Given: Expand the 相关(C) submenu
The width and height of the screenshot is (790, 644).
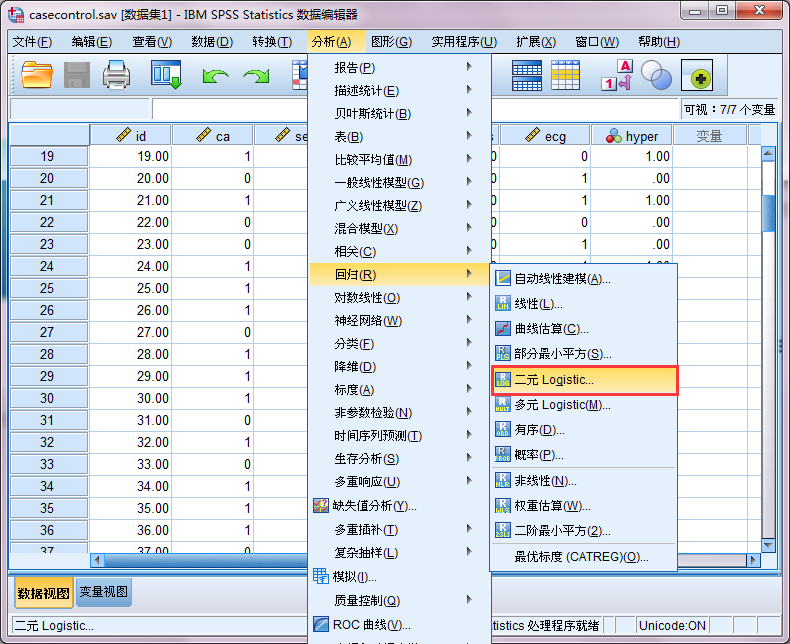Looking at the screenshot, I should click(x=400, y=251).
